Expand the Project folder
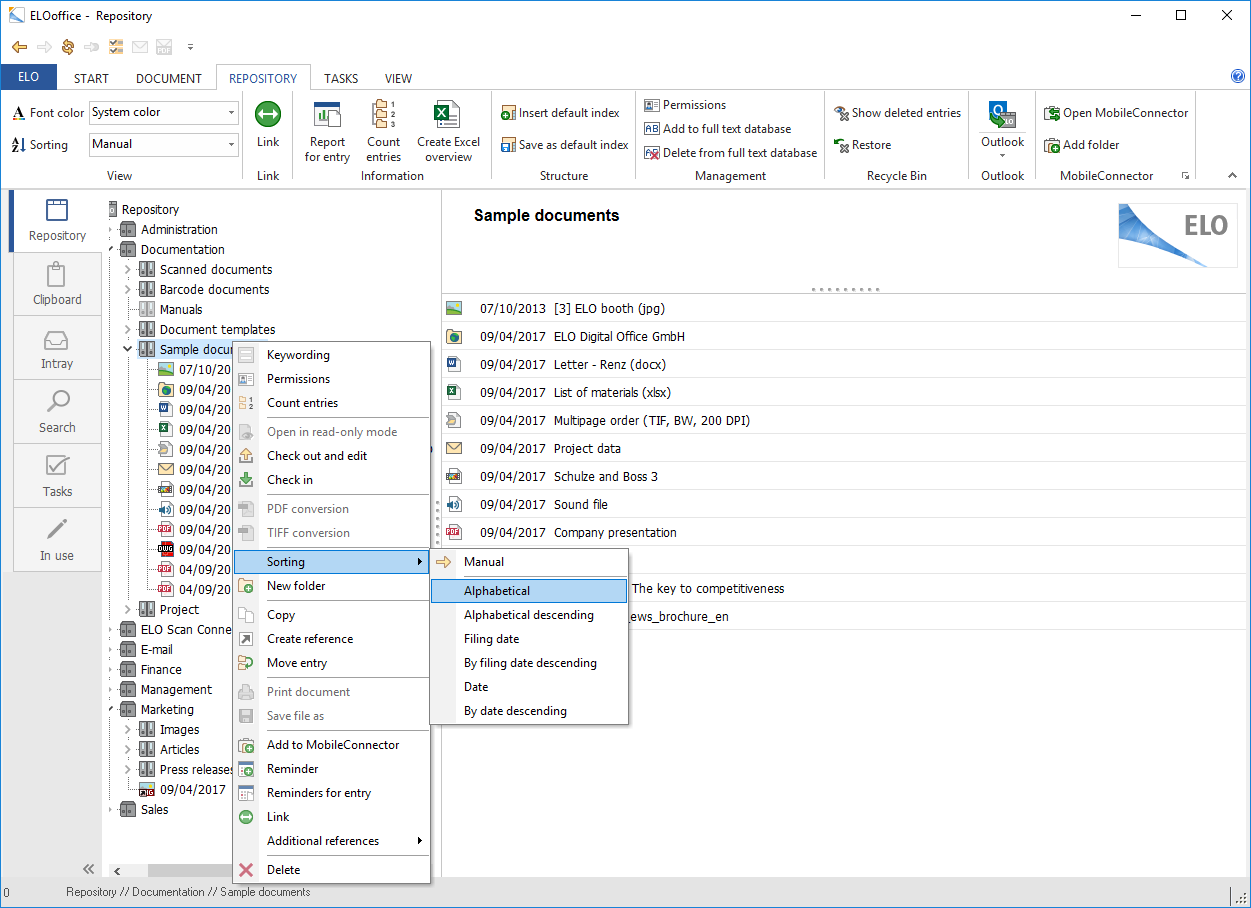This screenshot has height=908, width=1251. [127, 610]
